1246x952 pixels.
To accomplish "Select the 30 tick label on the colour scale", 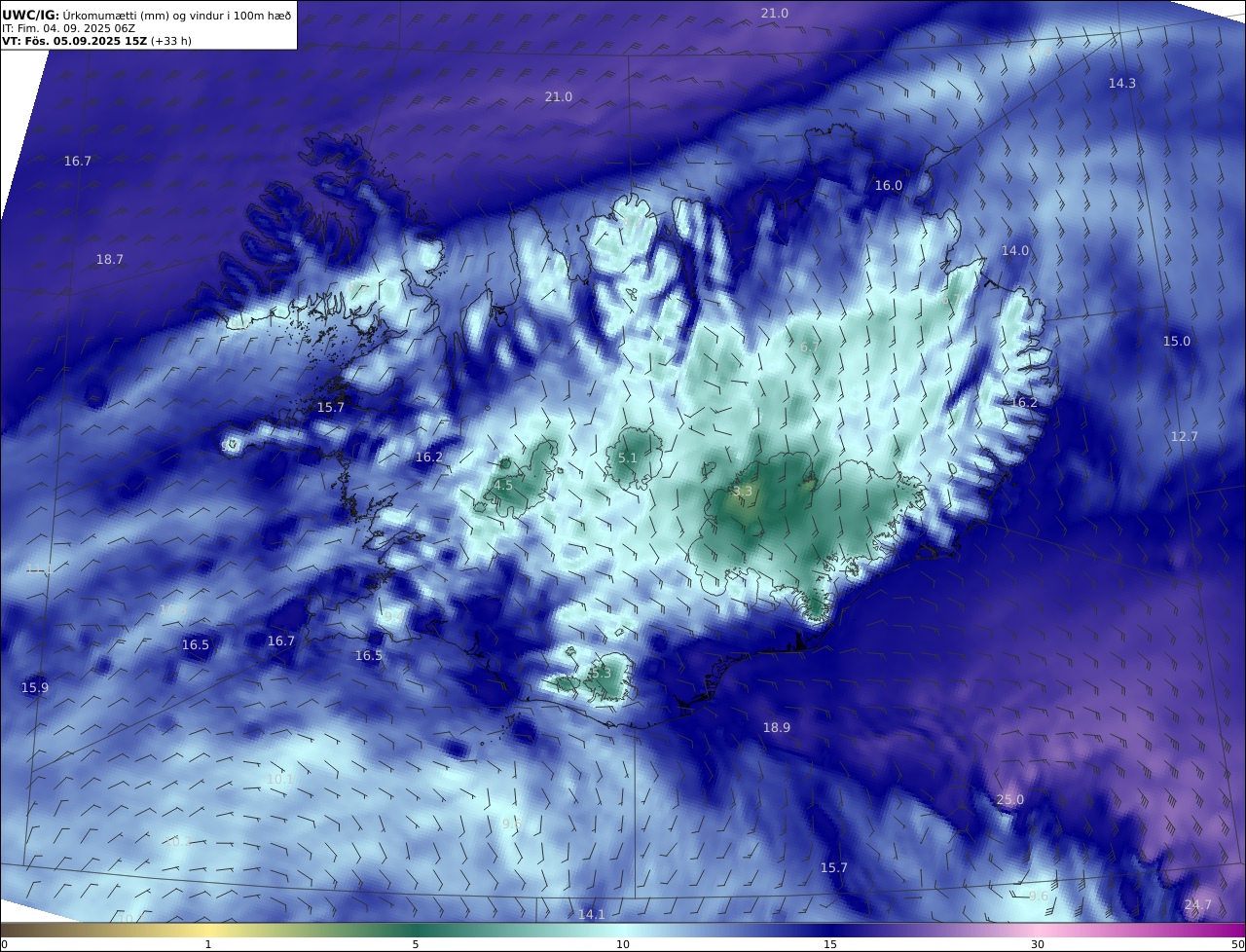I will click(1038, 944).
